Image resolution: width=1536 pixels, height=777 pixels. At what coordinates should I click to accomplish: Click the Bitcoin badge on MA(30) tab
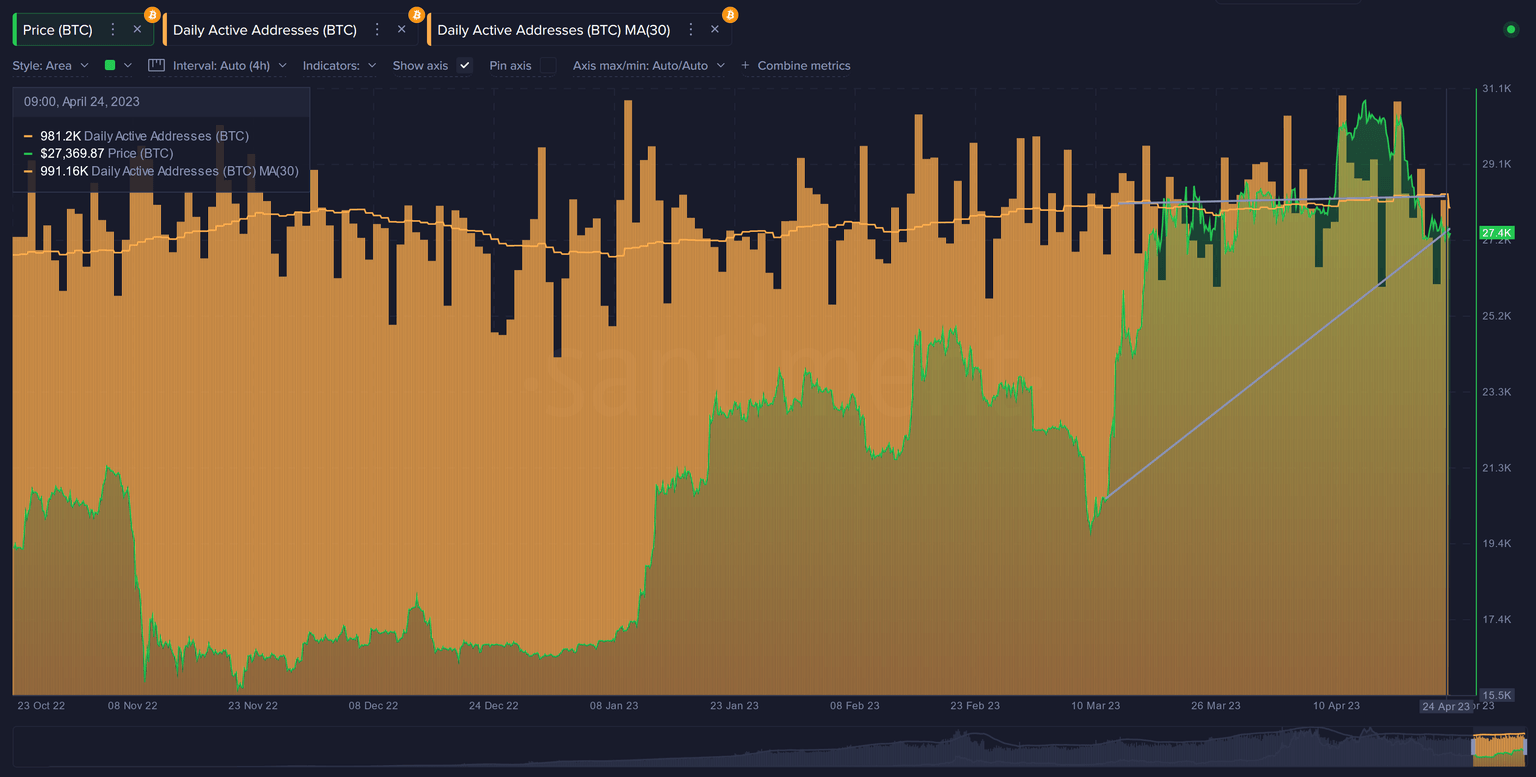(729, 15)
